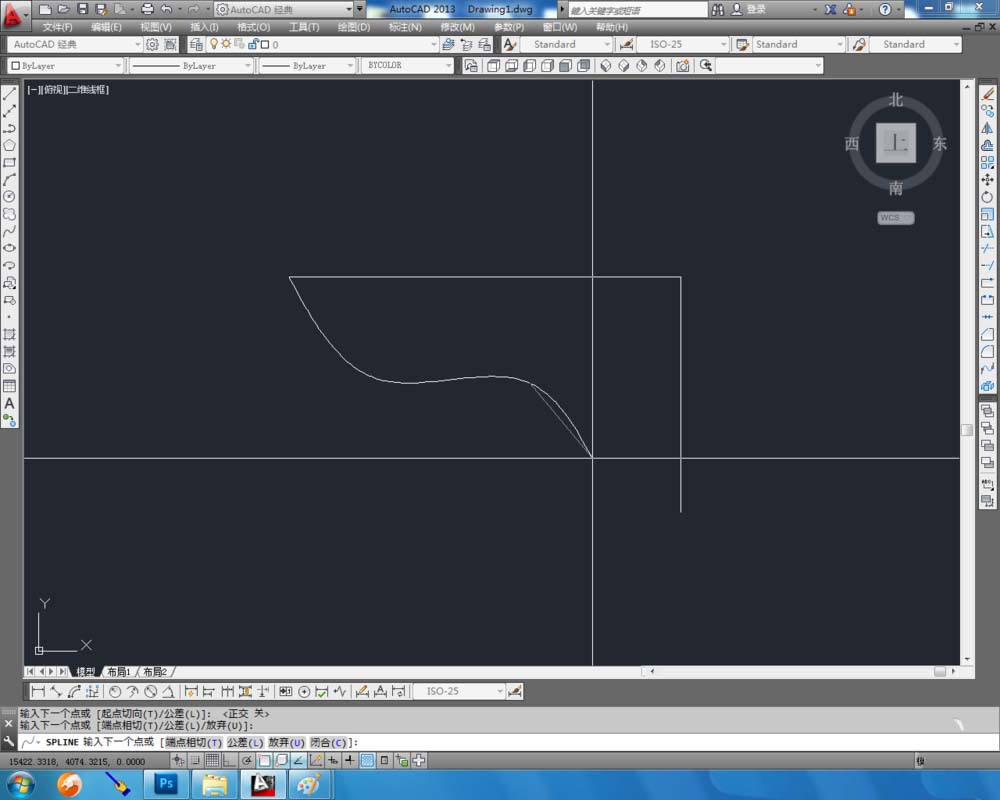Select the Chamfer tool in the modify toolbar
Screen dimensions: 1000x800
(987, 334)
